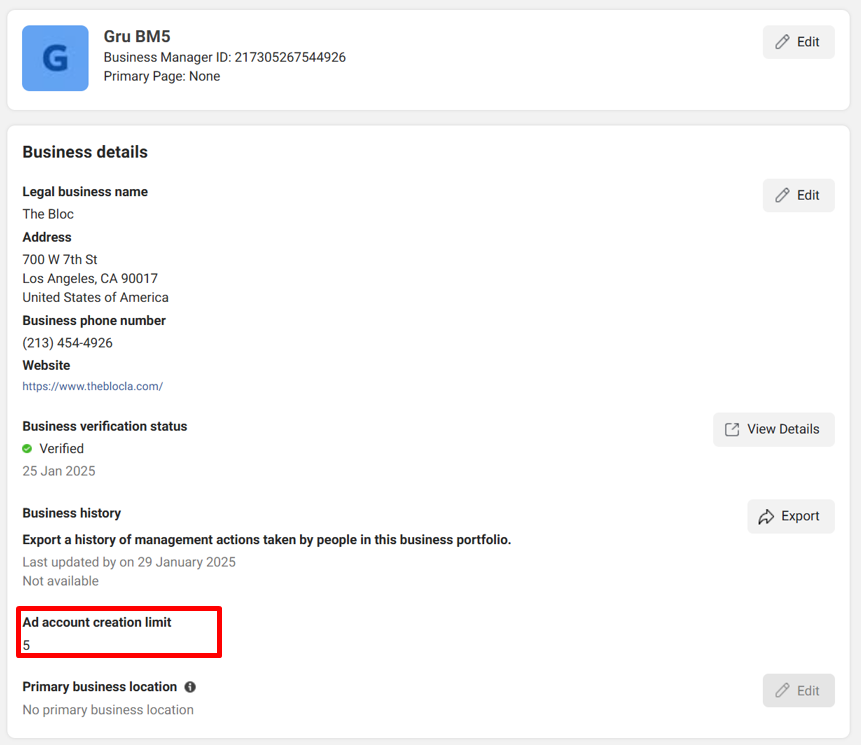
Task: Click the address line '700 W 7th St'
Action: 60,260
